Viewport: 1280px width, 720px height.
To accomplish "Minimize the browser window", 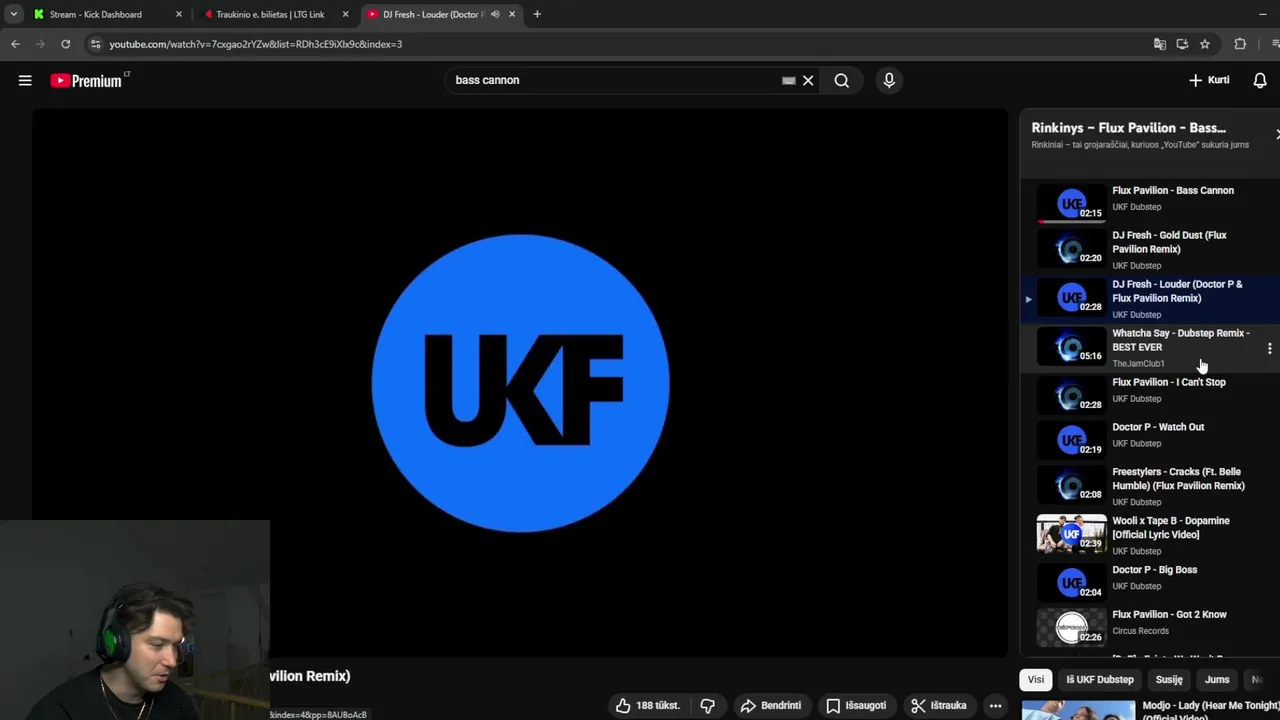I will [x=1264, y=14].
